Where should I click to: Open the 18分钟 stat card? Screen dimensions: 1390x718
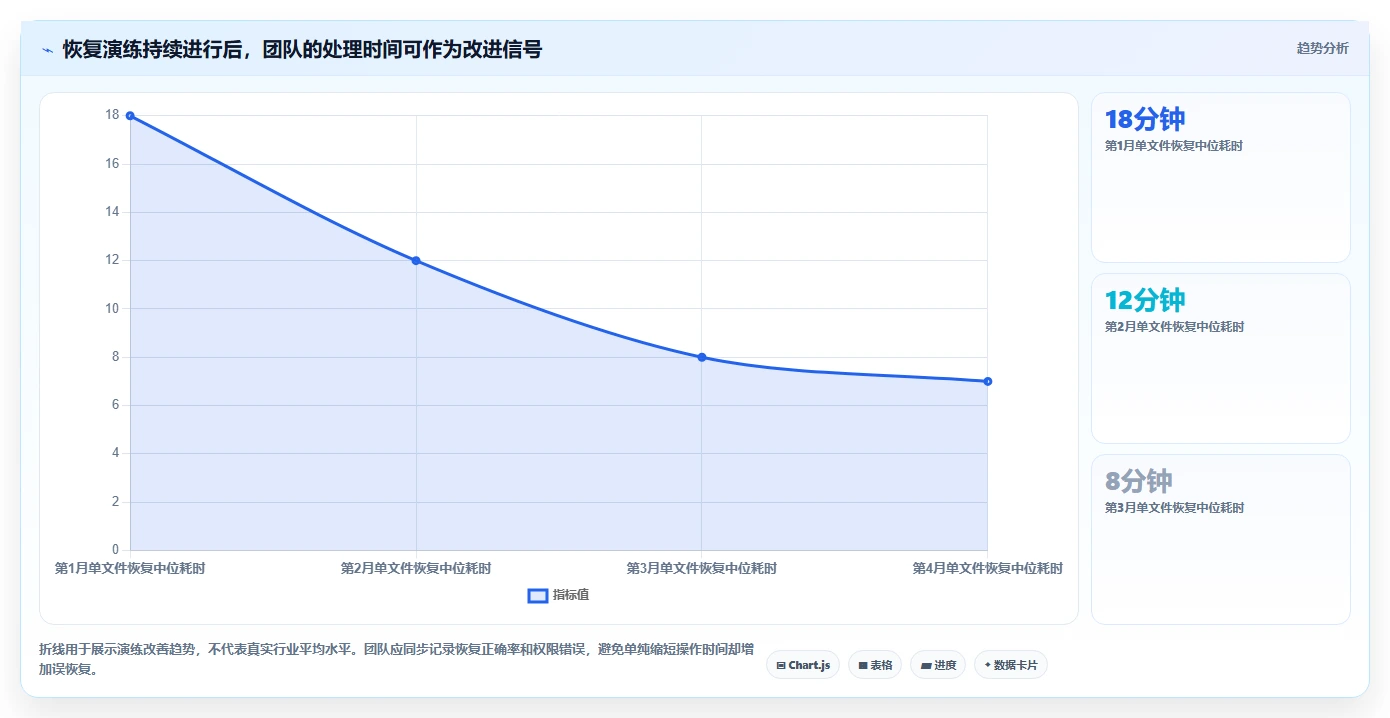1221,178
